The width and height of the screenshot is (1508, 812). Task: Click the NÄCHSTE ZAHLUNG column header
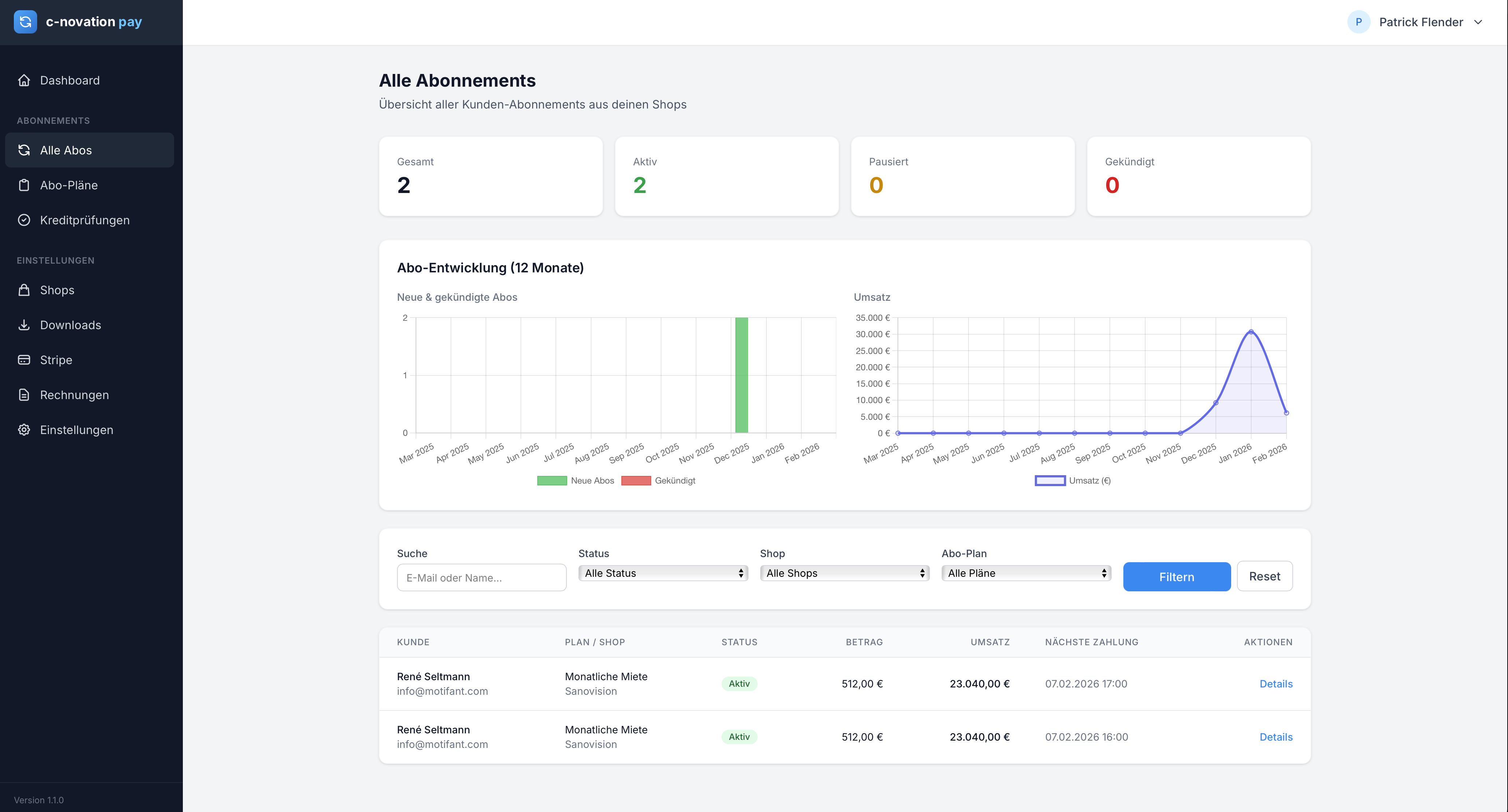tap(1091, 642)
